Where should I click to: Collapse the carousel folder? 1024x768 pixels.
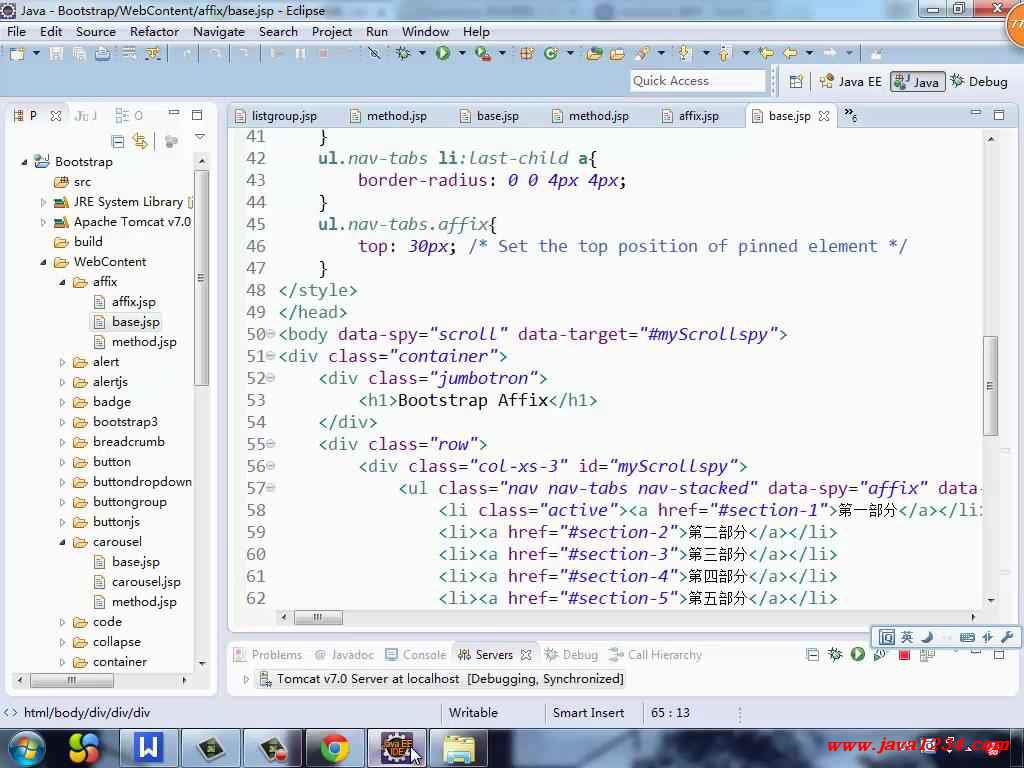pos(62,542)
